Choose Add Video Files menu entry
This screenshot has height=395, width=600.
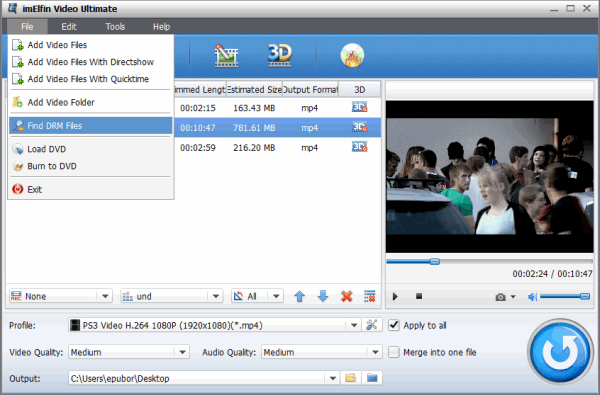pyautogui.click(x=91, y=45)
